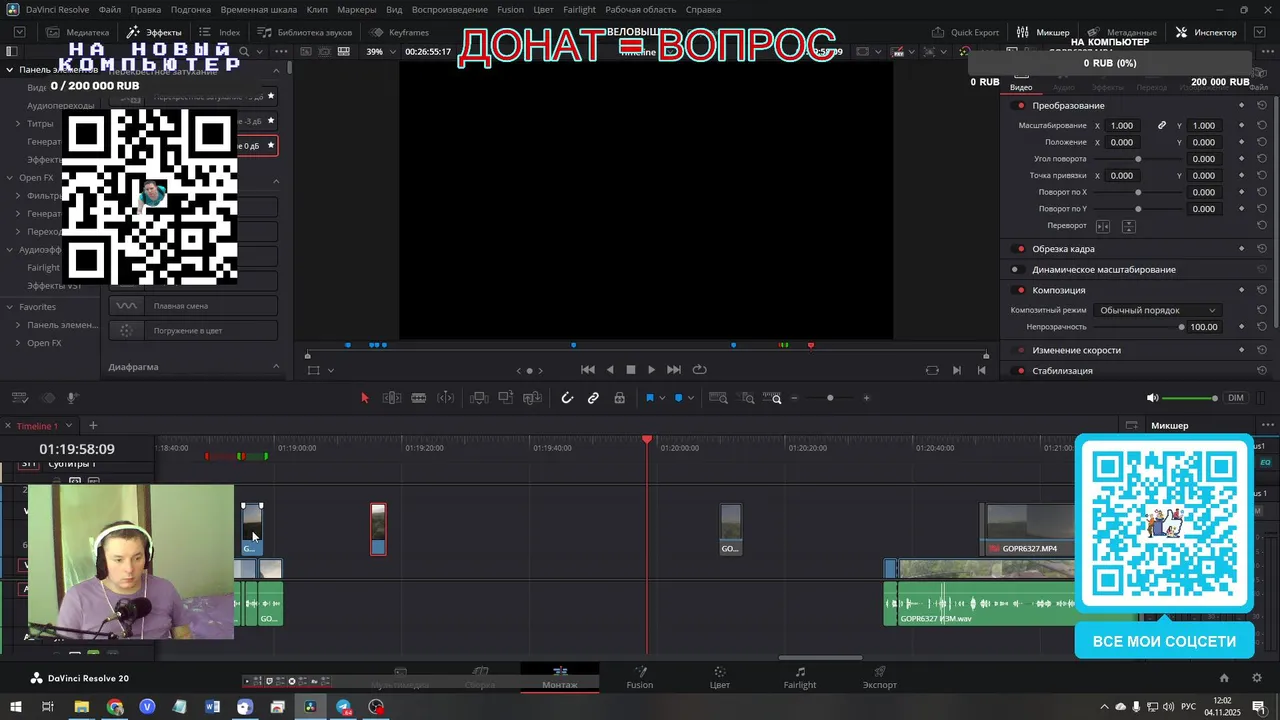Click the Масштабирование X value field
This screenshot has height=720, width=1280.
coord(1122,126)
